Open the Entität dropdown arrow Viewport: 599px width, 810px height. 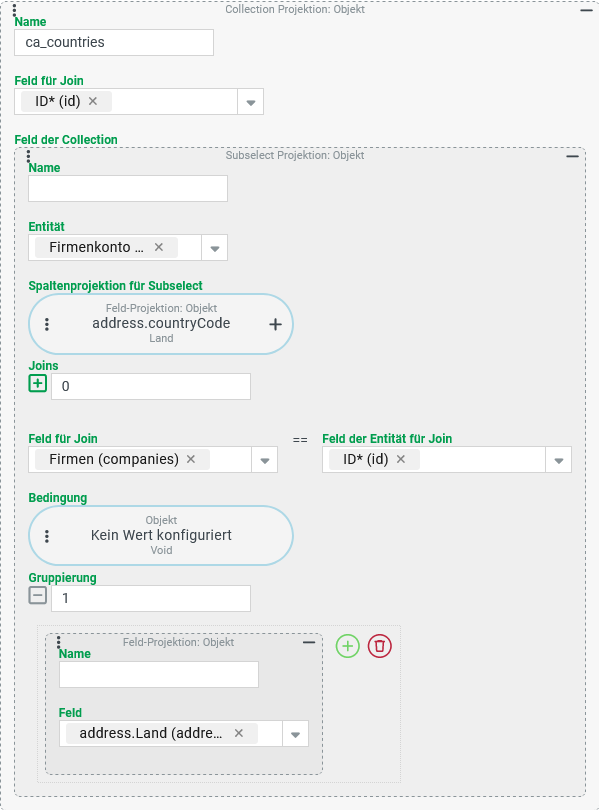pos(215,248)
